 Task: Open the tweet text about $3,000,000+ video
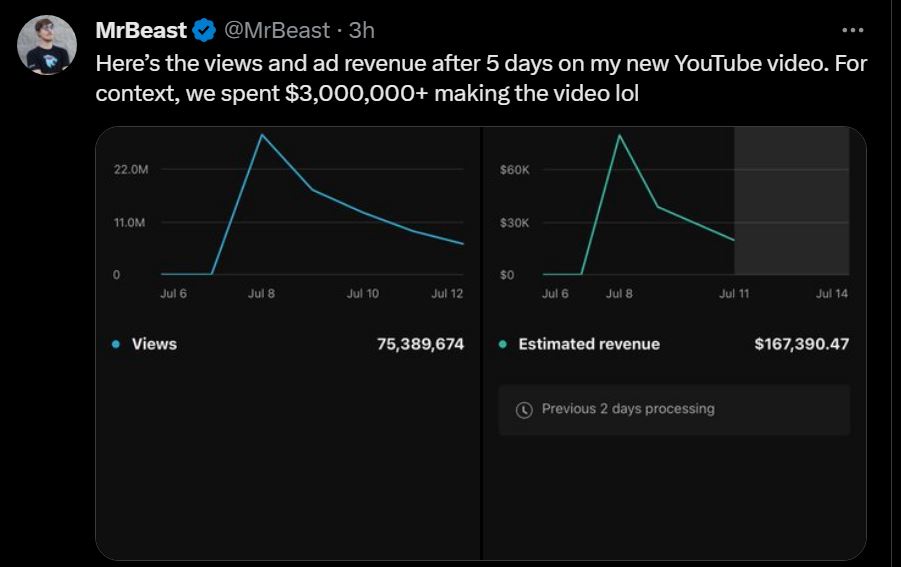pos(481,78)
